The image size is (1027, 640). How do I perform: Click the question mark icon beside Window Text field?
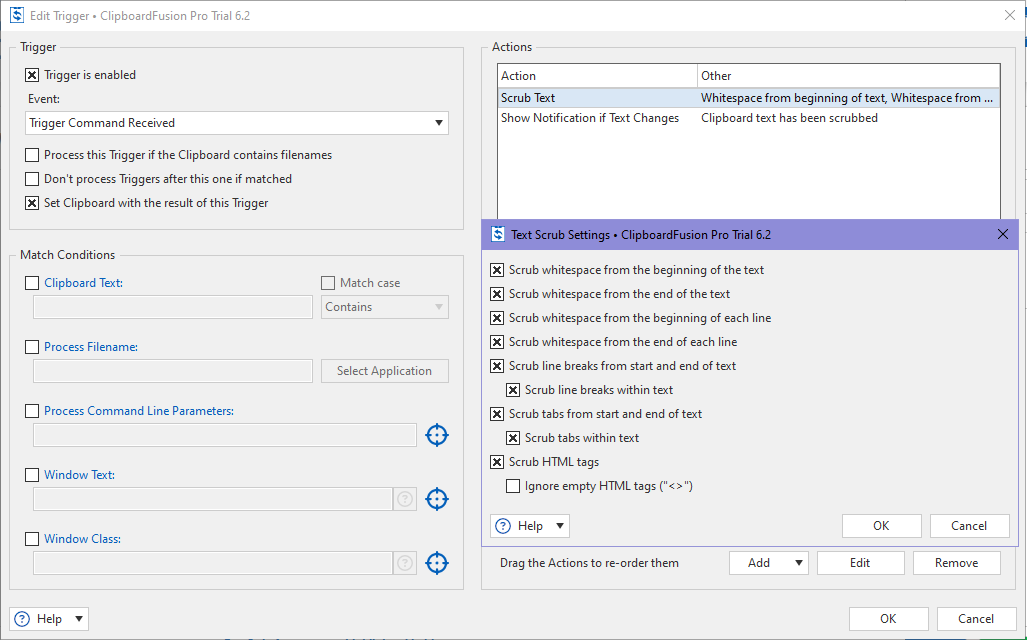tap(405, 499)
